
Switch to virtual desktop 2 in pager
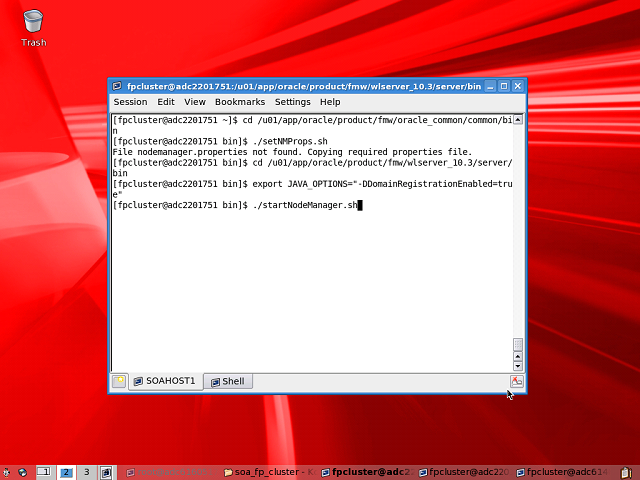(65, 472)
